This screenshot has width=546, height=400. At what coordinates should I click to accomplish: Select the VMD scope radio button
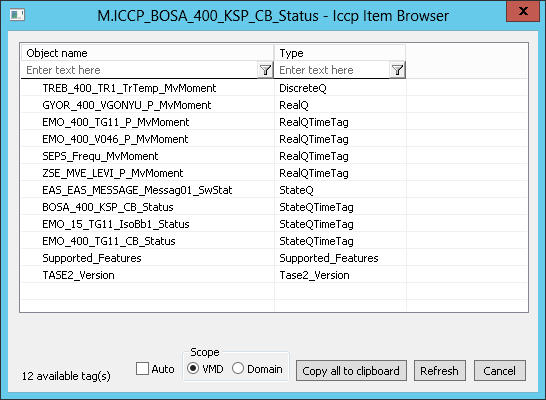tap(193, 368)
